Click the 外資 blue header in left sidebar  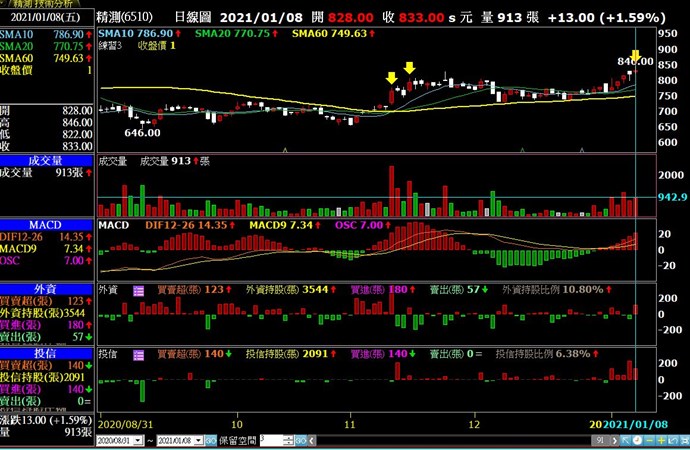[47, 288]
